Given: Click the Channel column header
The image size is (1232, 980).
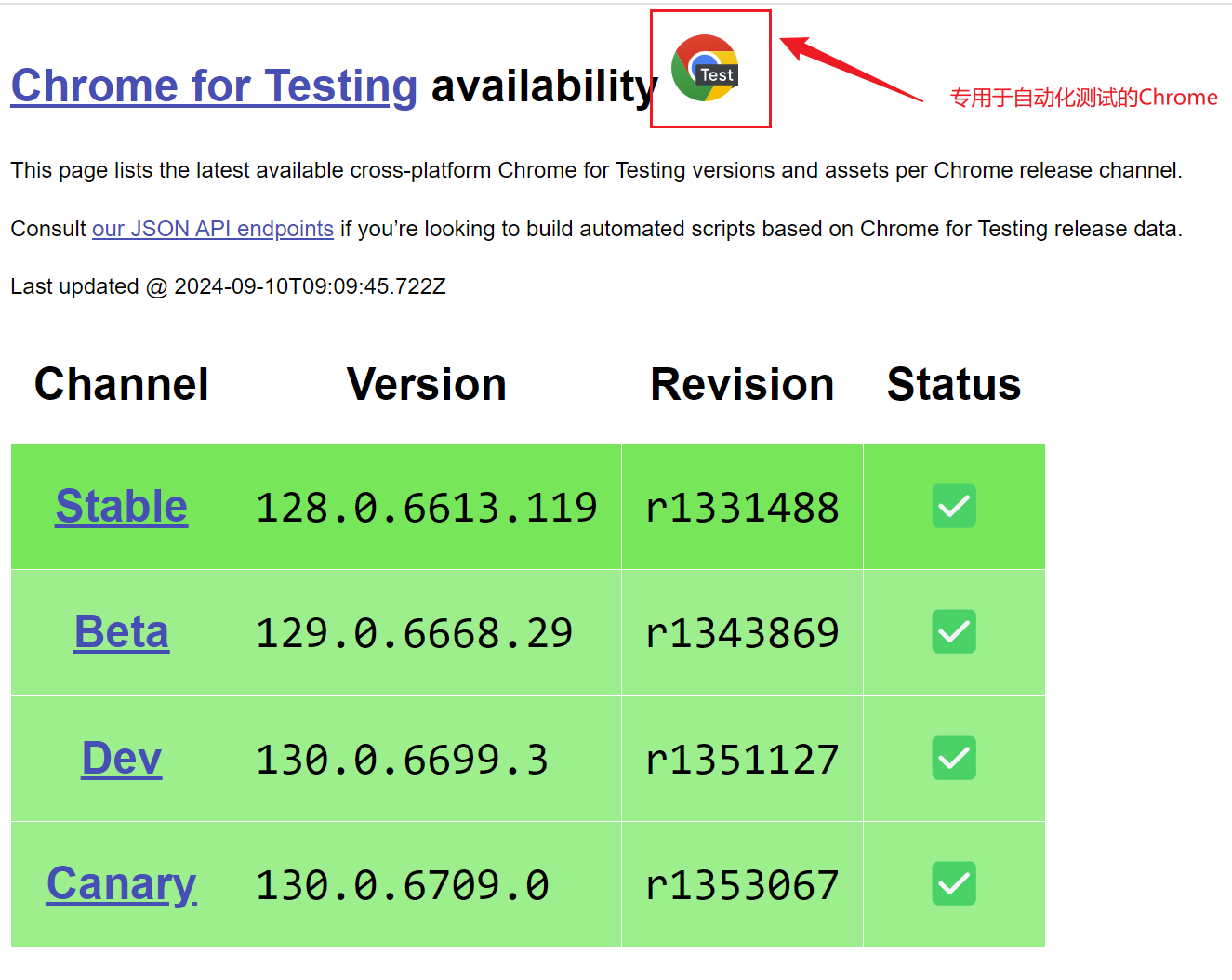Looking at the screenshot, I should [x=122, y=384].
